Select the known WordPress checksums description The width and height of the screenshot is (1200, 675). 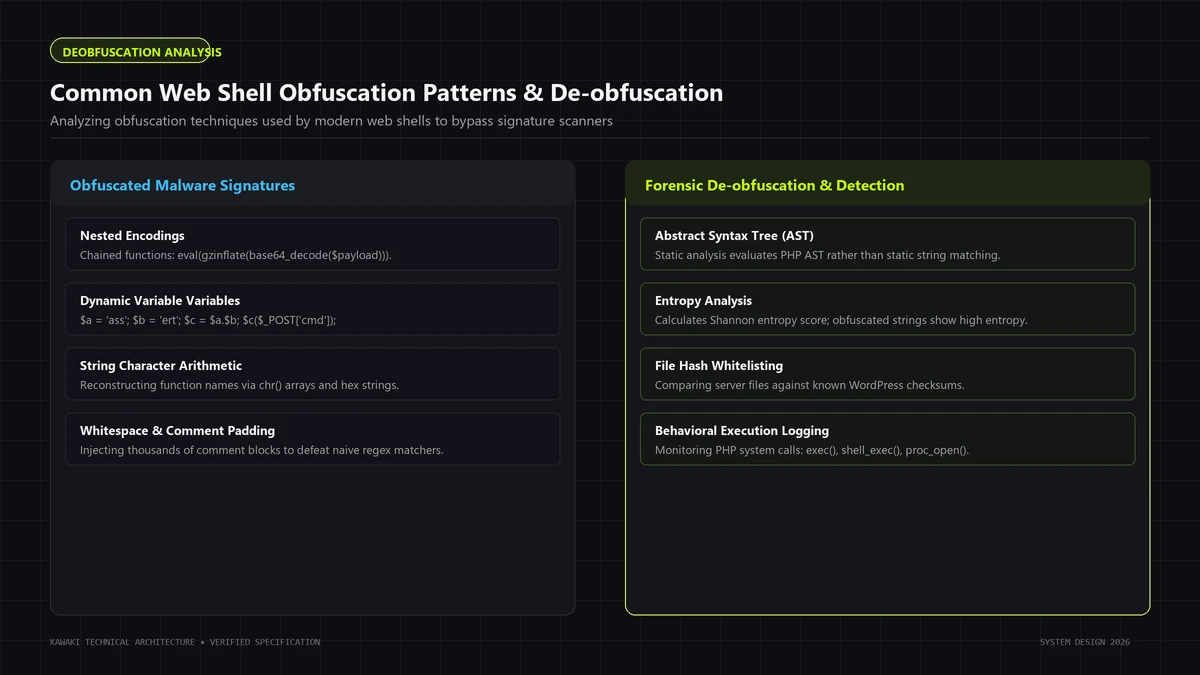(x=809, y=385)
